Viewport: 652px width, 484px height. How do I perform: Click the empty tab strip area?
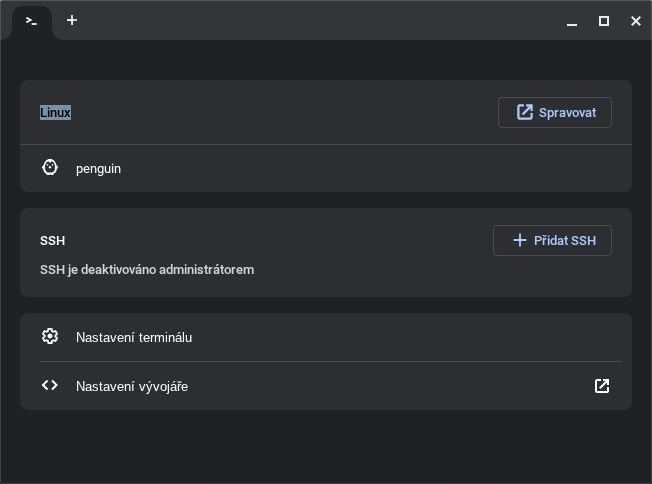(320, 20)
